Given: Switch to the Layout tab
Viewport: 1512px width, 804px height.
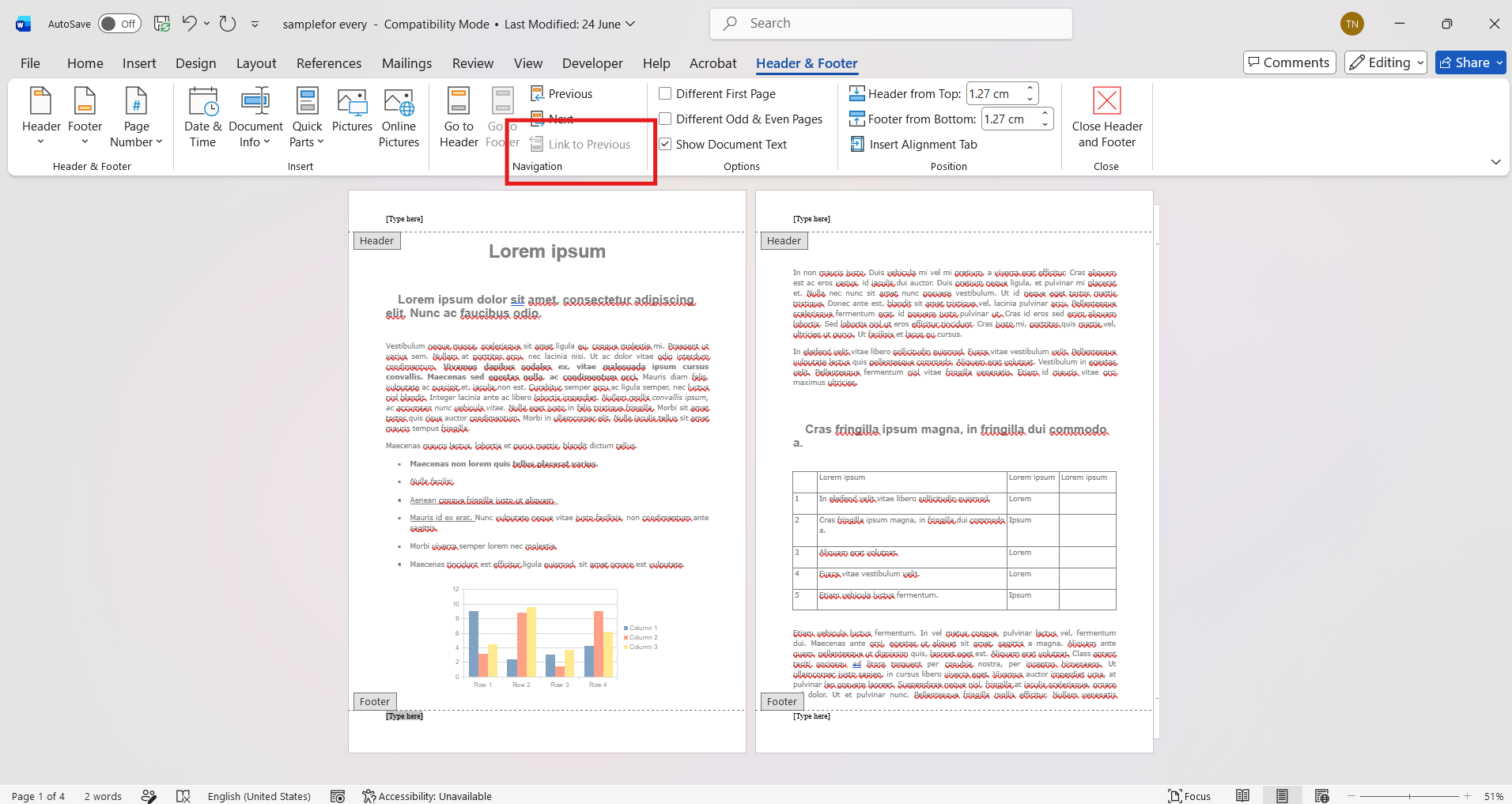Looking at the screenshot, I should coord(256,63).
